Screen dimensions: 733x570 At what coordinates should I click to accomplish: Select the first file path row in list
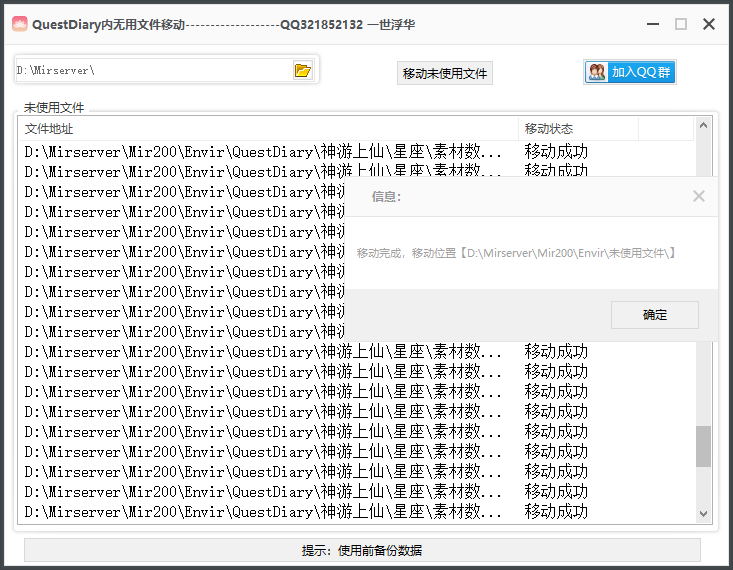(x=357, y=152)
